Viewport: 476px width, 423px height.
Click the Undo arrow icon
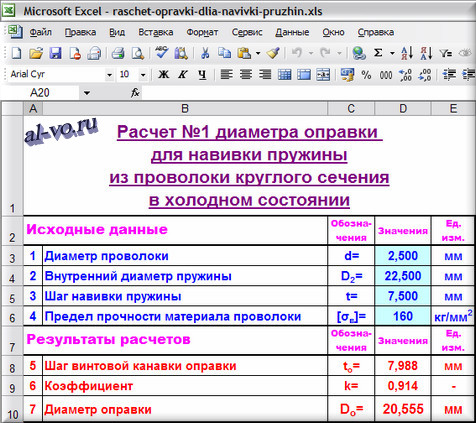(297, 53)
